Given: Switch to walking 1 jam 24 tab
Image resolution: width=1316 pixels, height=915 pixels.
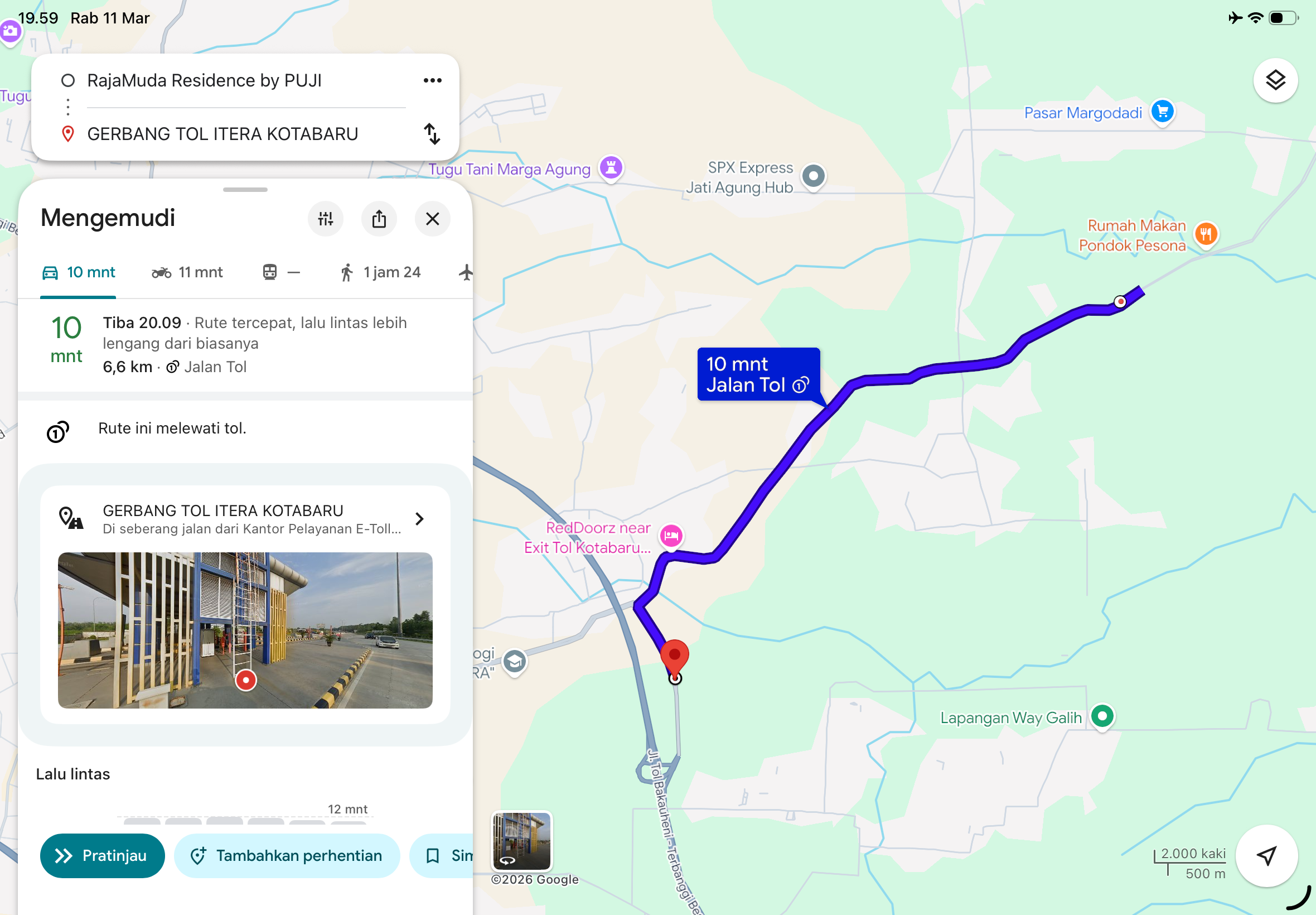Looking at the screenshot, I should (380, 272).
